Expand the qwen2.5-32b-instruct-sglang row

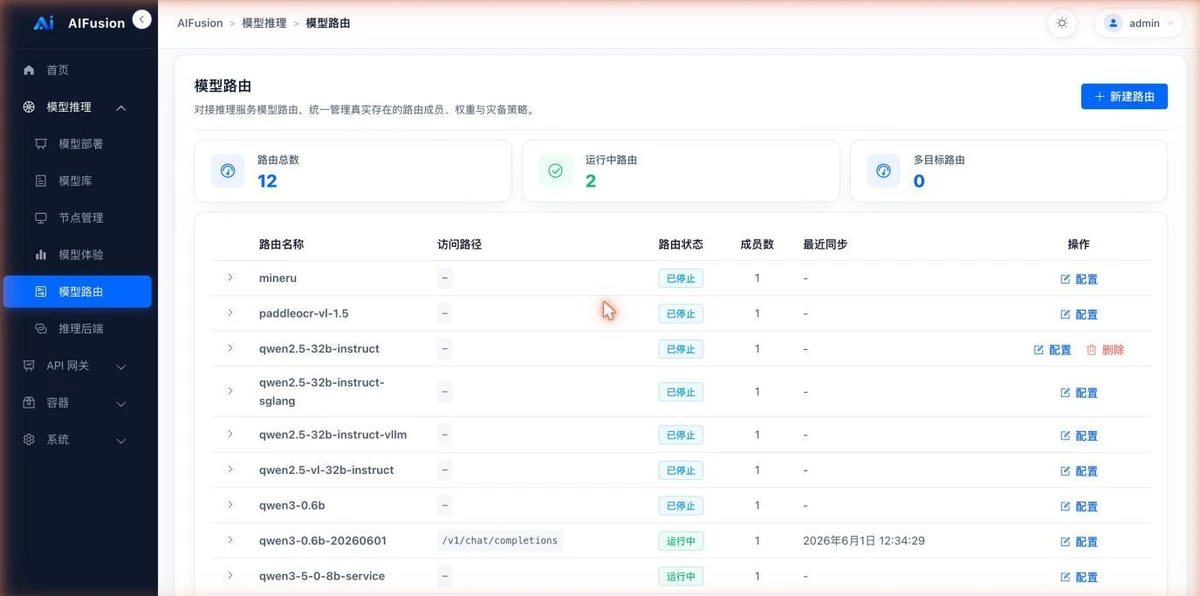pos(230,391)
